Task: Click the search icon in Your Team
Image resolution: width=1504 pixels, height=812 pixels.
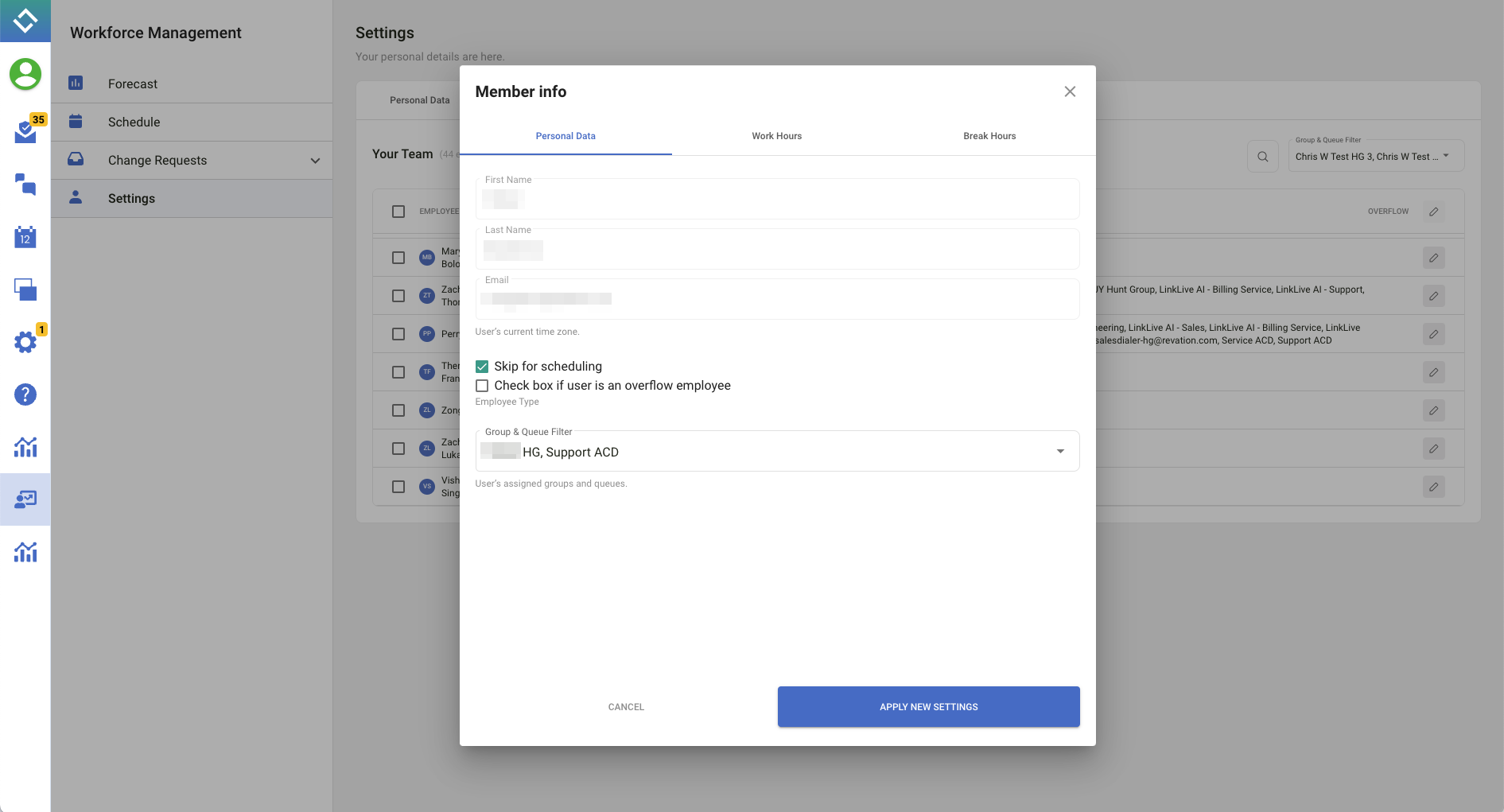Action: [1262, 157]
